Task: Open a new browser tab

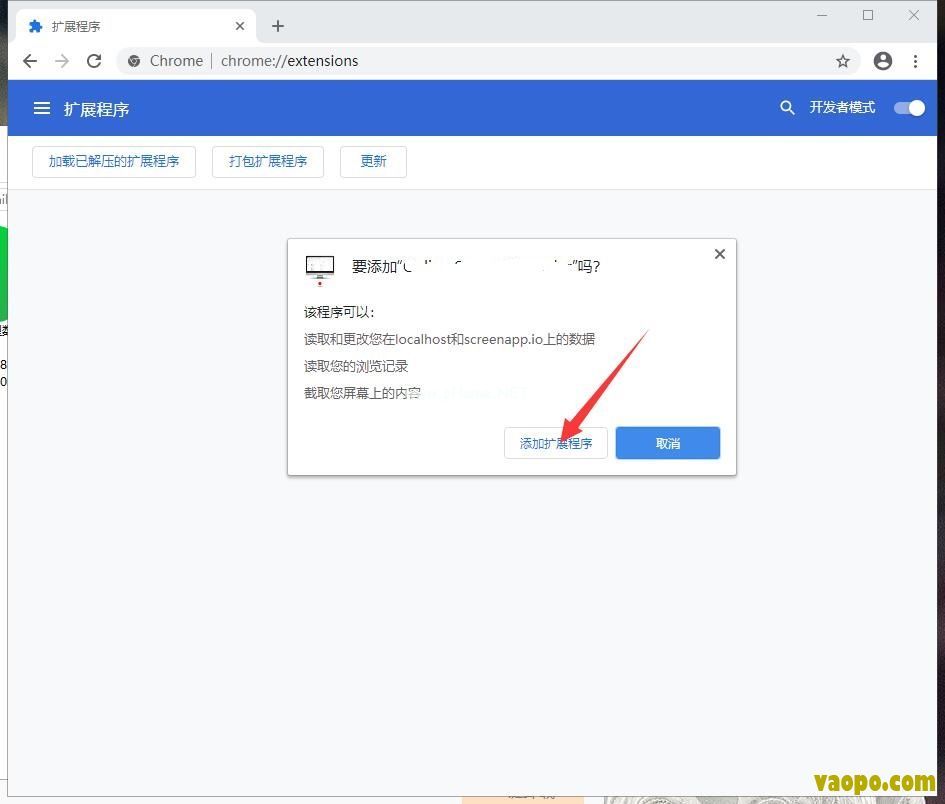Action: click(x=277, y=25)
